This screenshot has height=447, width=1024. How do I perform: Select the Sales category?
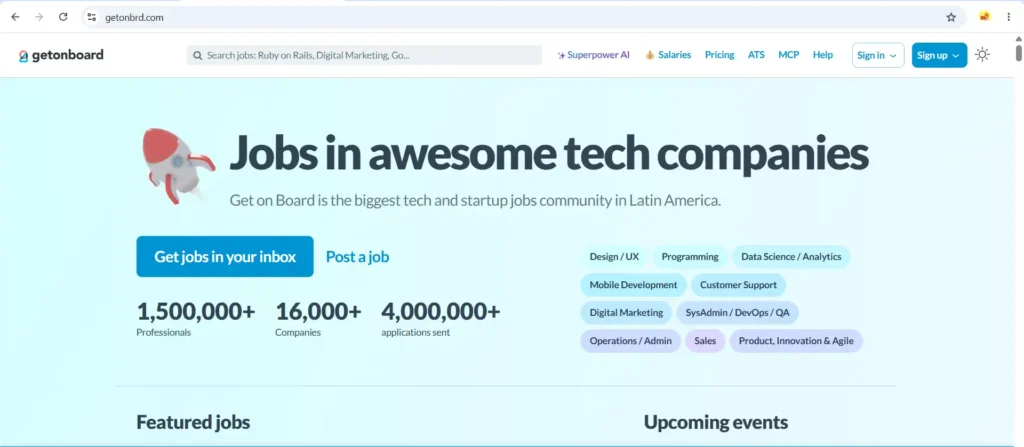(x=705, y=341)
